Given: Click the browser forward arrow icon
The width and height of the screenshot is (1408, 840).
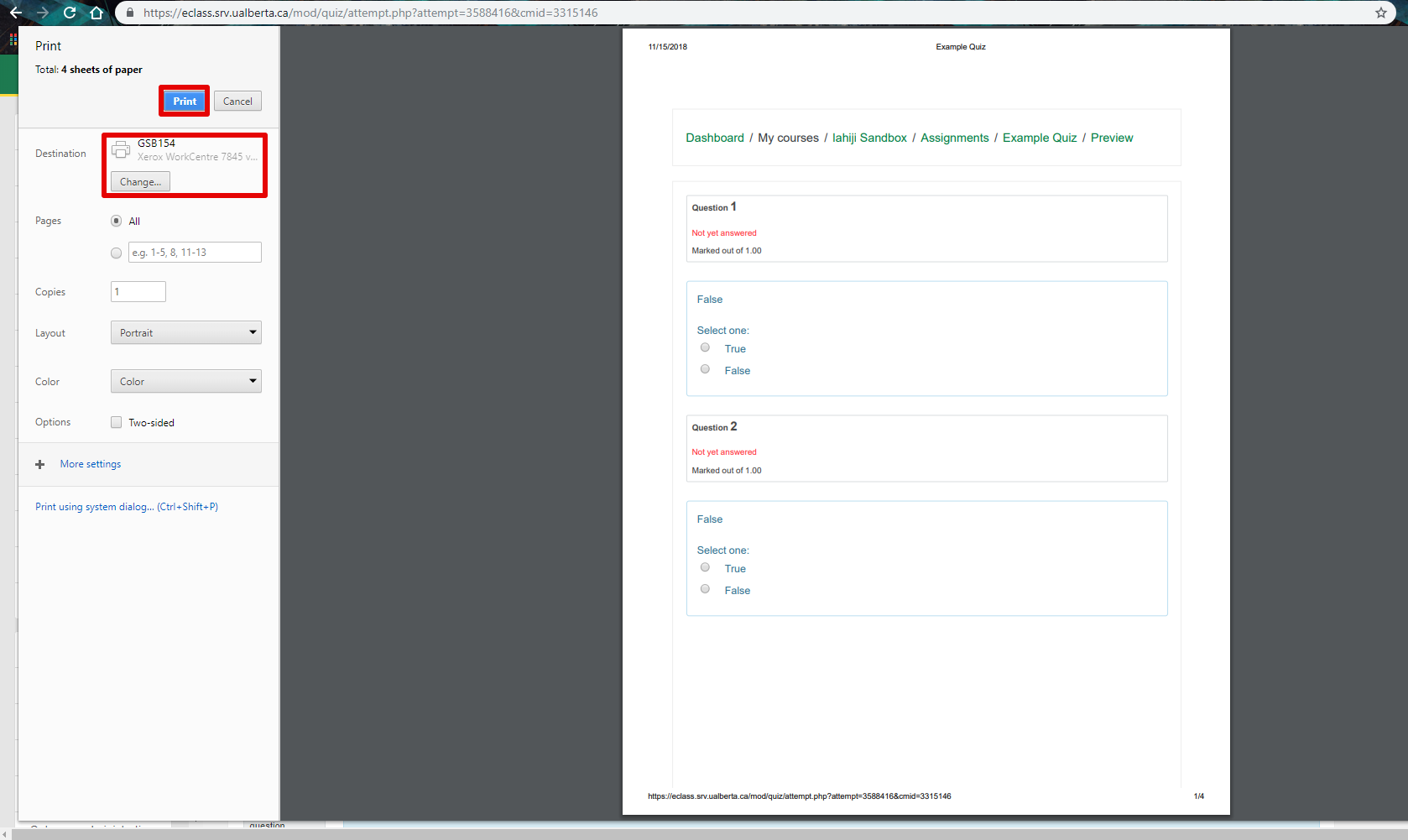Looking at the screenshot, I should [x=43, y=13].
